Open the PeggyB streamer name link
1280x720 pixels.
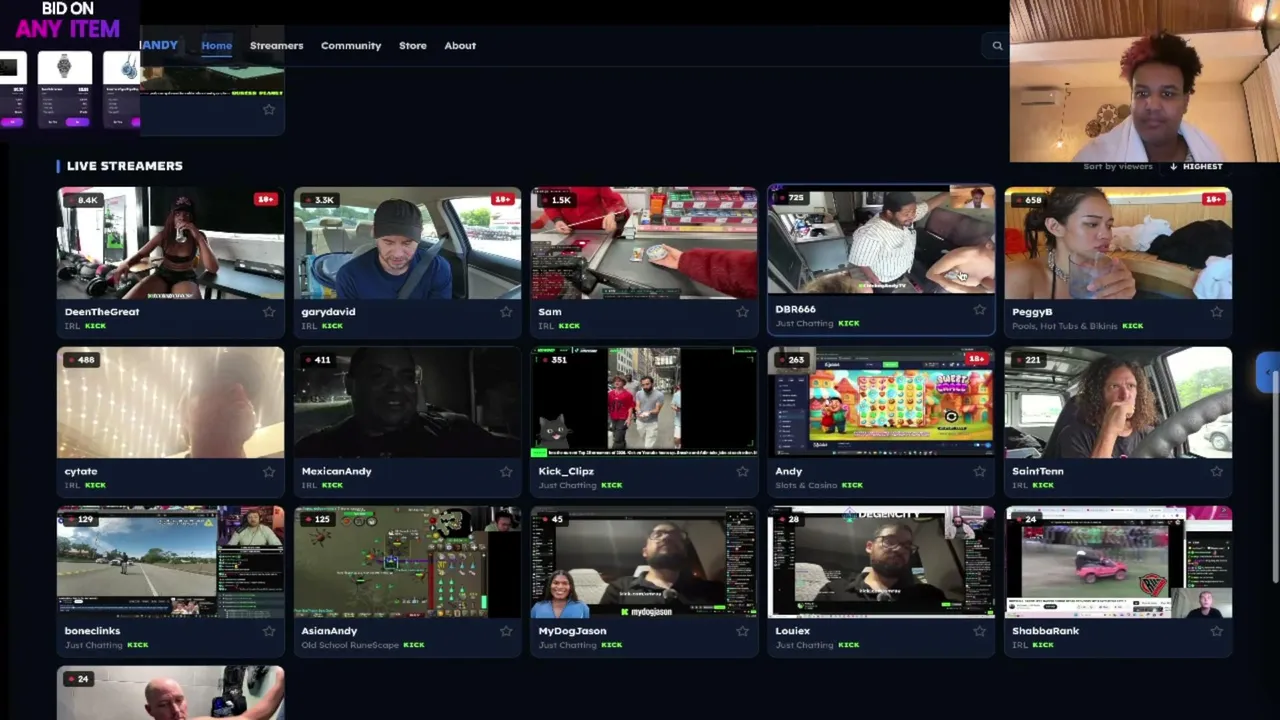[x=1032, y=312]
